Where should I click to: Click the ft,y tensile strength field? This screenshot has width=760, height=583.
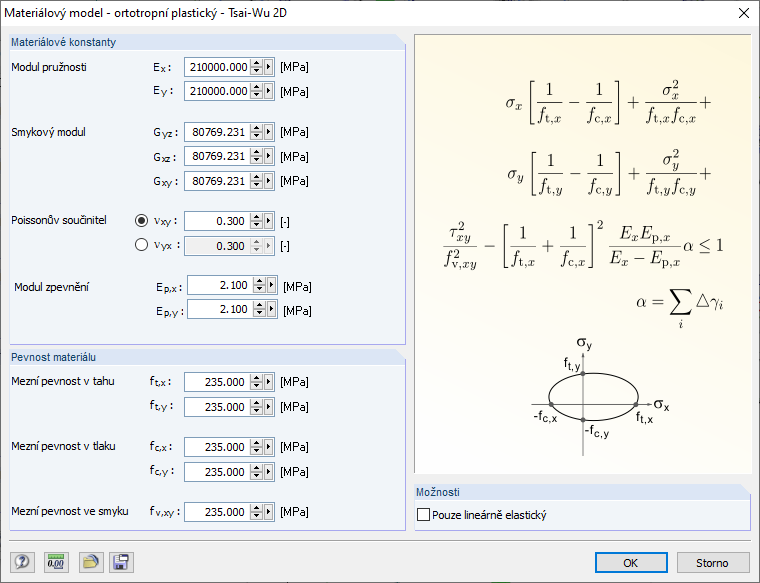click(x=218, y=407)
